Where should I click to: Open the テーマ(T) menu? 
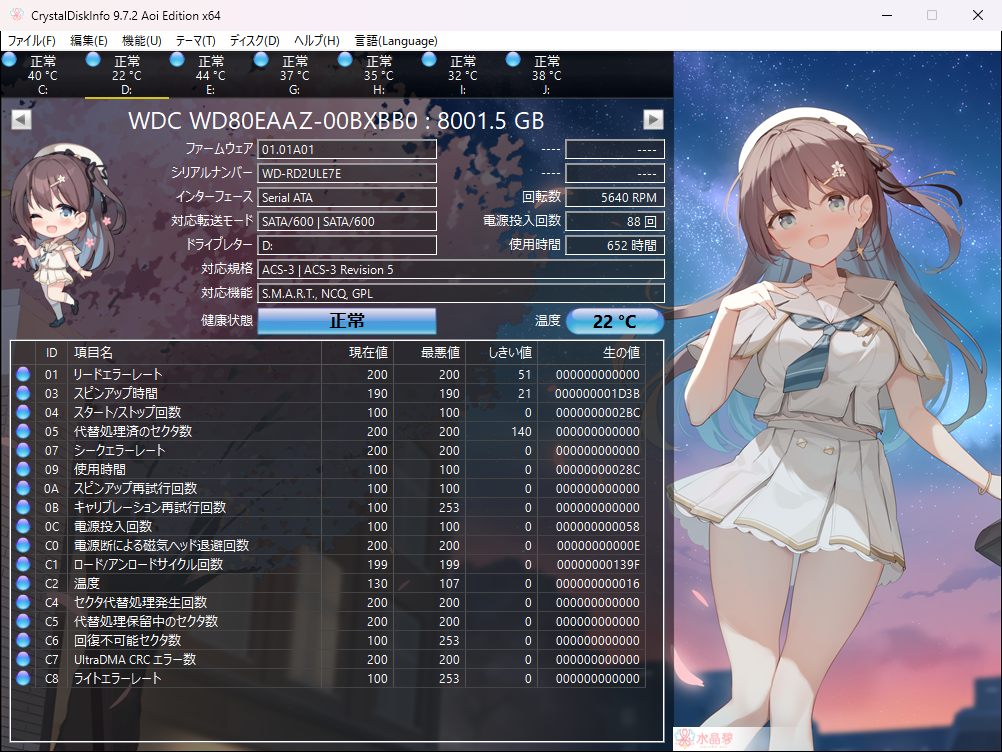[195, 41]
